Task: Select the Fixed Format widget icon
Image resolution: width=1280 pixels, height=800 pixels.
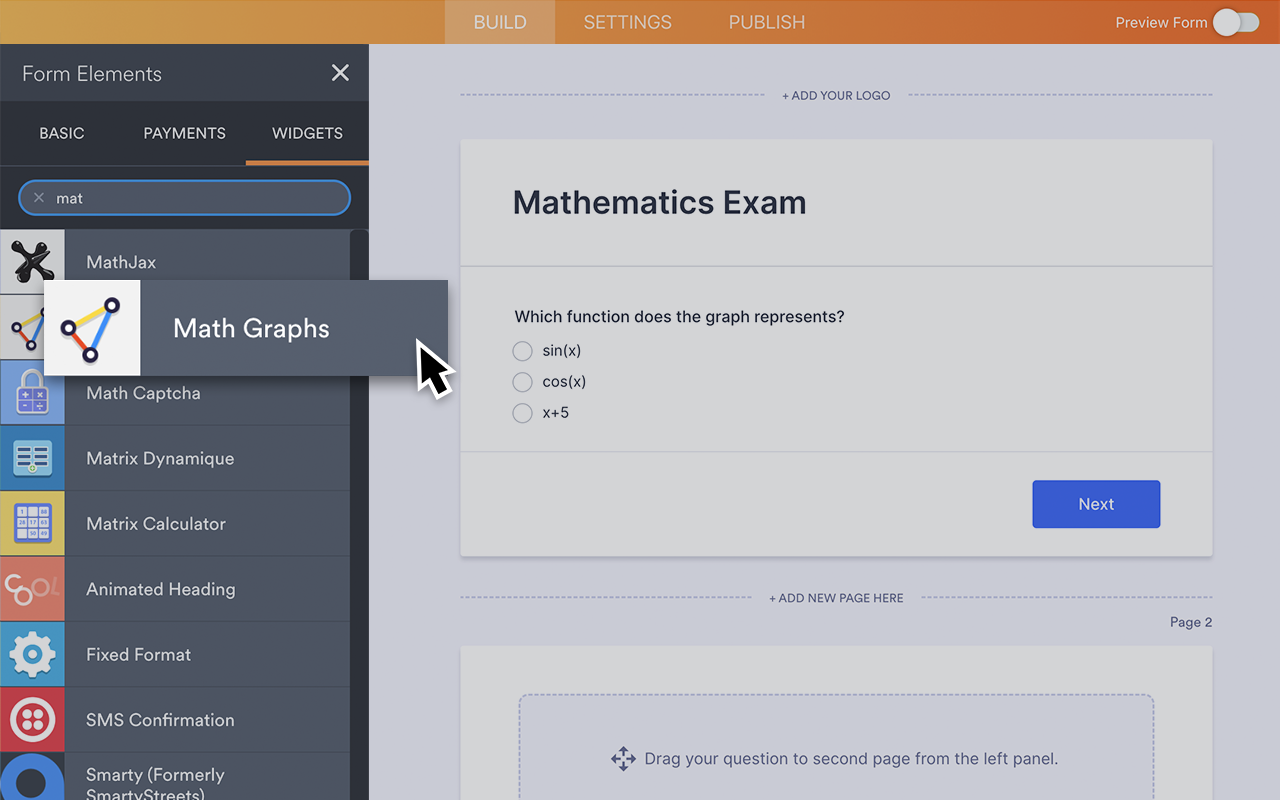Action: 32,654
